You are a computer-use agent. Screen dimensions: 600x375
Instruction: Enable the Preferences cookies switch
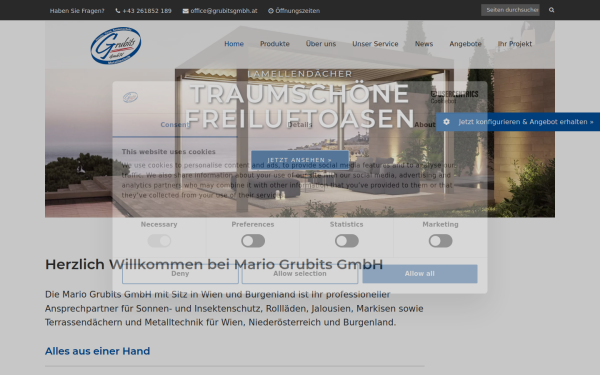click(x=253, y=241)
